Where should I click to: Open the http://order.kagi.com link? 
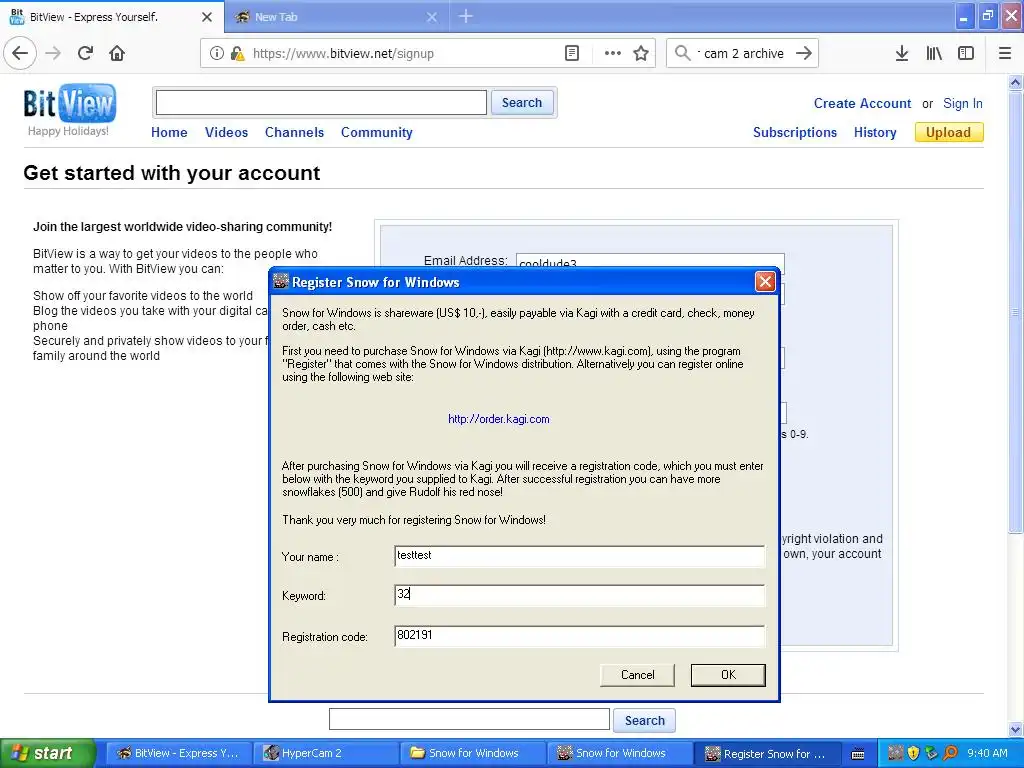(x=499, y=419)
